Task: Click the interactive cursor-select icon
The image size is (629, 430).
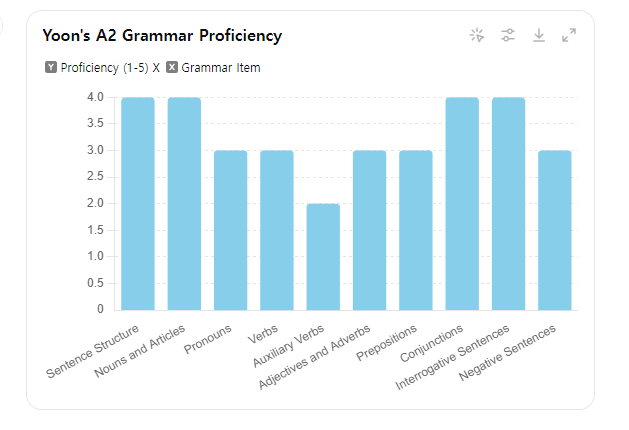Action: 477,36
